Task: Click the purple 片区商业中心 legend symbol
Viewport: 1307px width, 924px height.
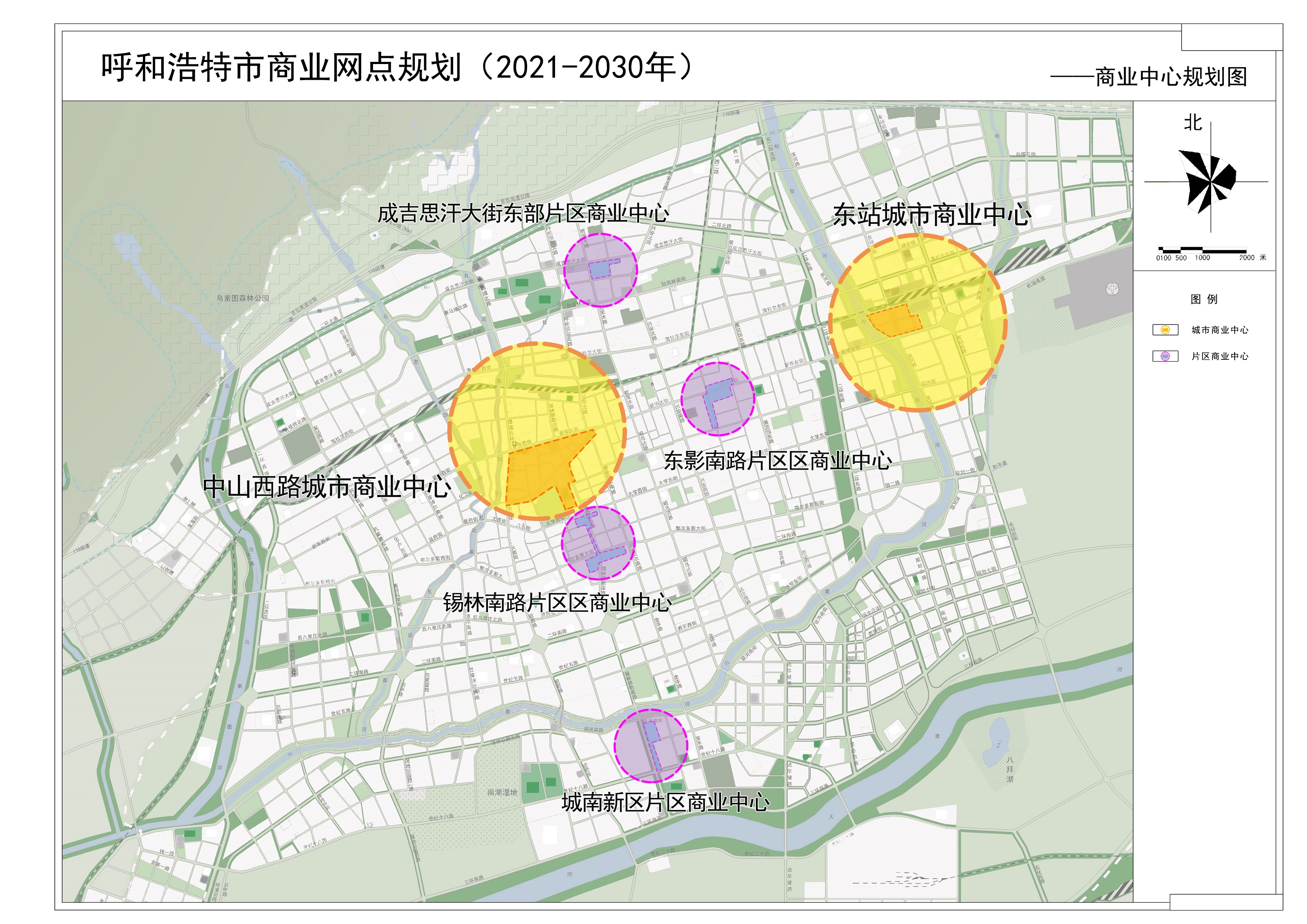Action: click(x=1165, y=356)
